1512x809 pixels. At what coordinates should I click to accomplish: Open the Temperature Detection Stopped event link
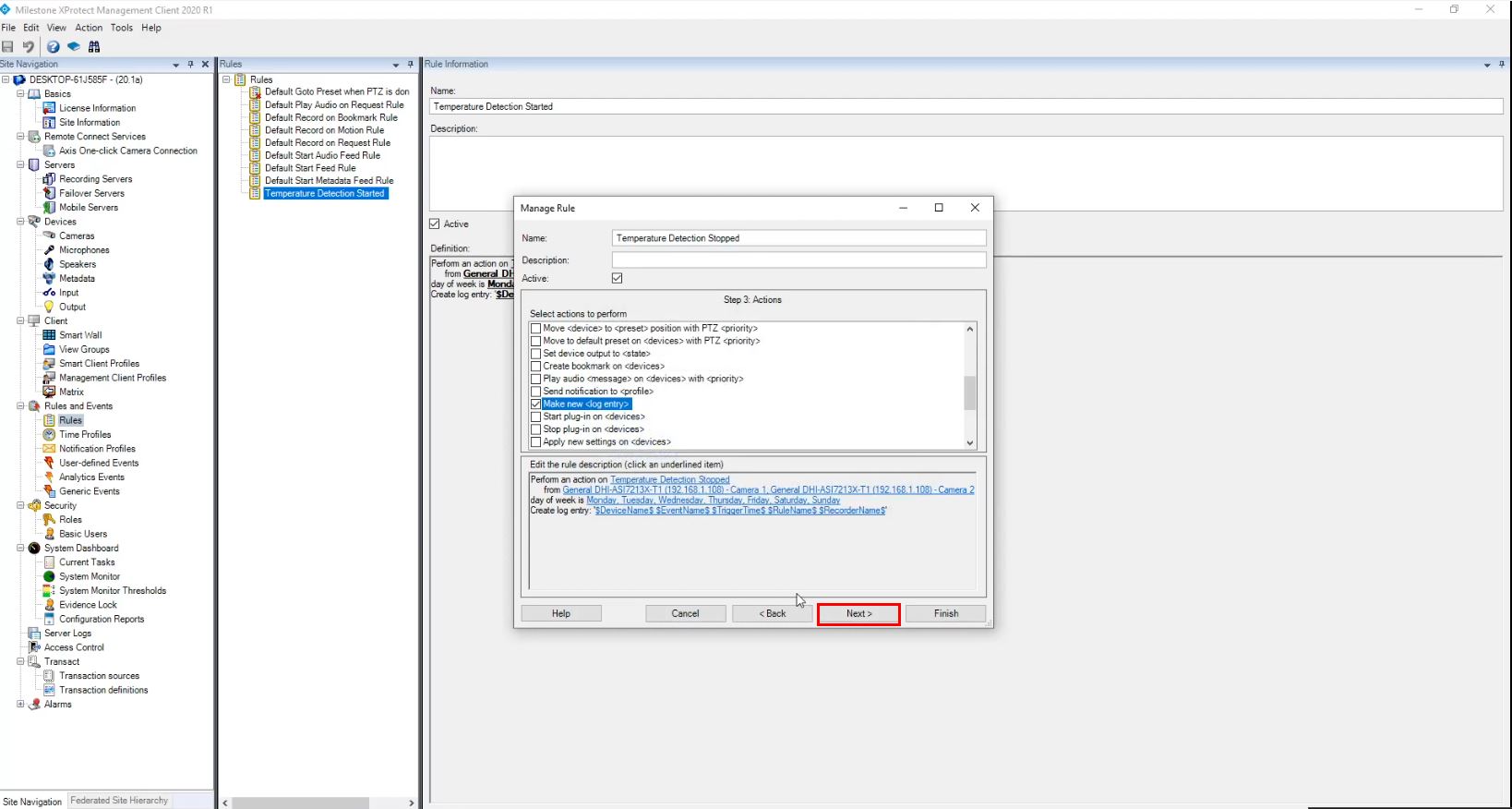click(x=669, y=479)
